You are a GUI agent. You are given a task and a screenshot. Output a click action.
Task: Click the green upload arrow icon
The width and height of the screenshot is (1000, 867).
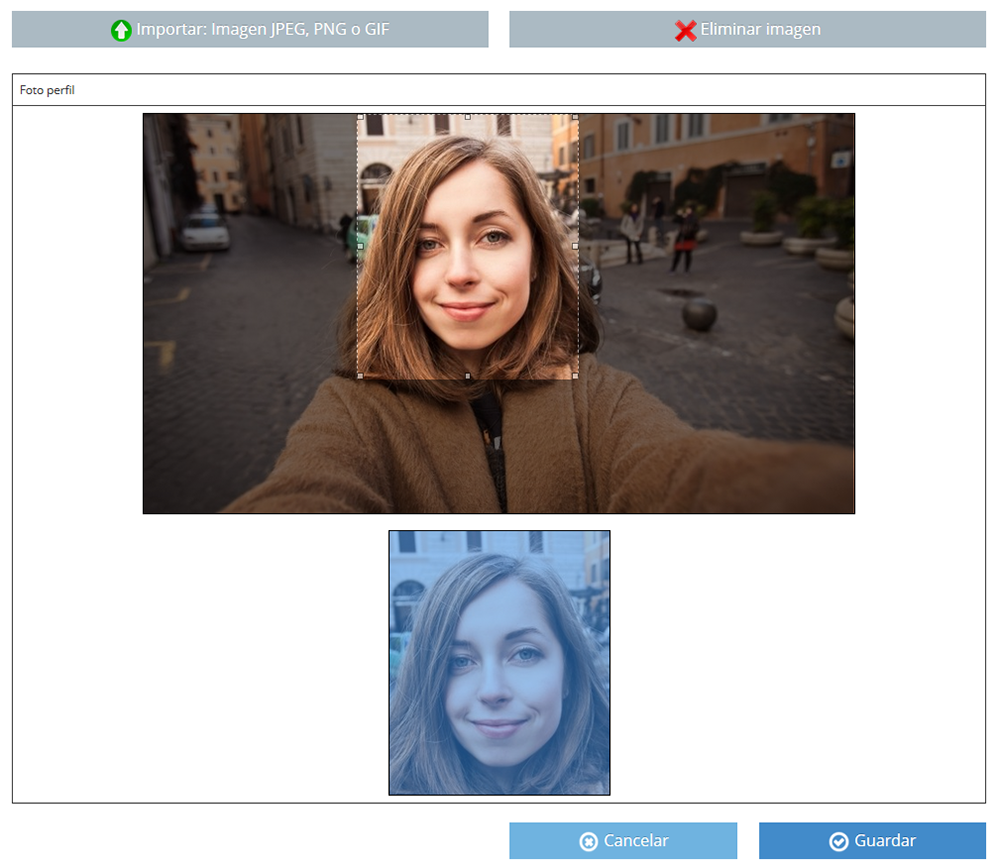[121, 30]
